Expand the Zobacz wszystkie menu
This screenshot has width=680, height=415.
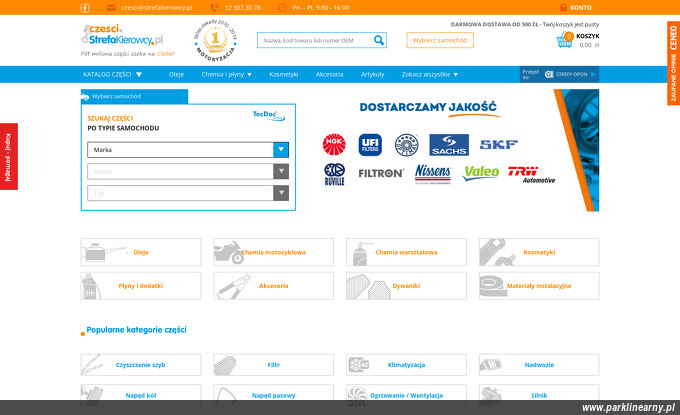(430, 75)
